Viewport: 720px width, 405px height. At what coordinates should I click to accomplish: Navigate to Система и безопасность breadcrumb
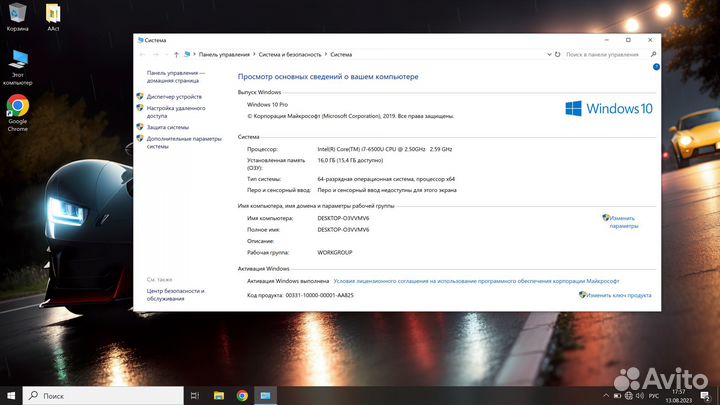290,54
